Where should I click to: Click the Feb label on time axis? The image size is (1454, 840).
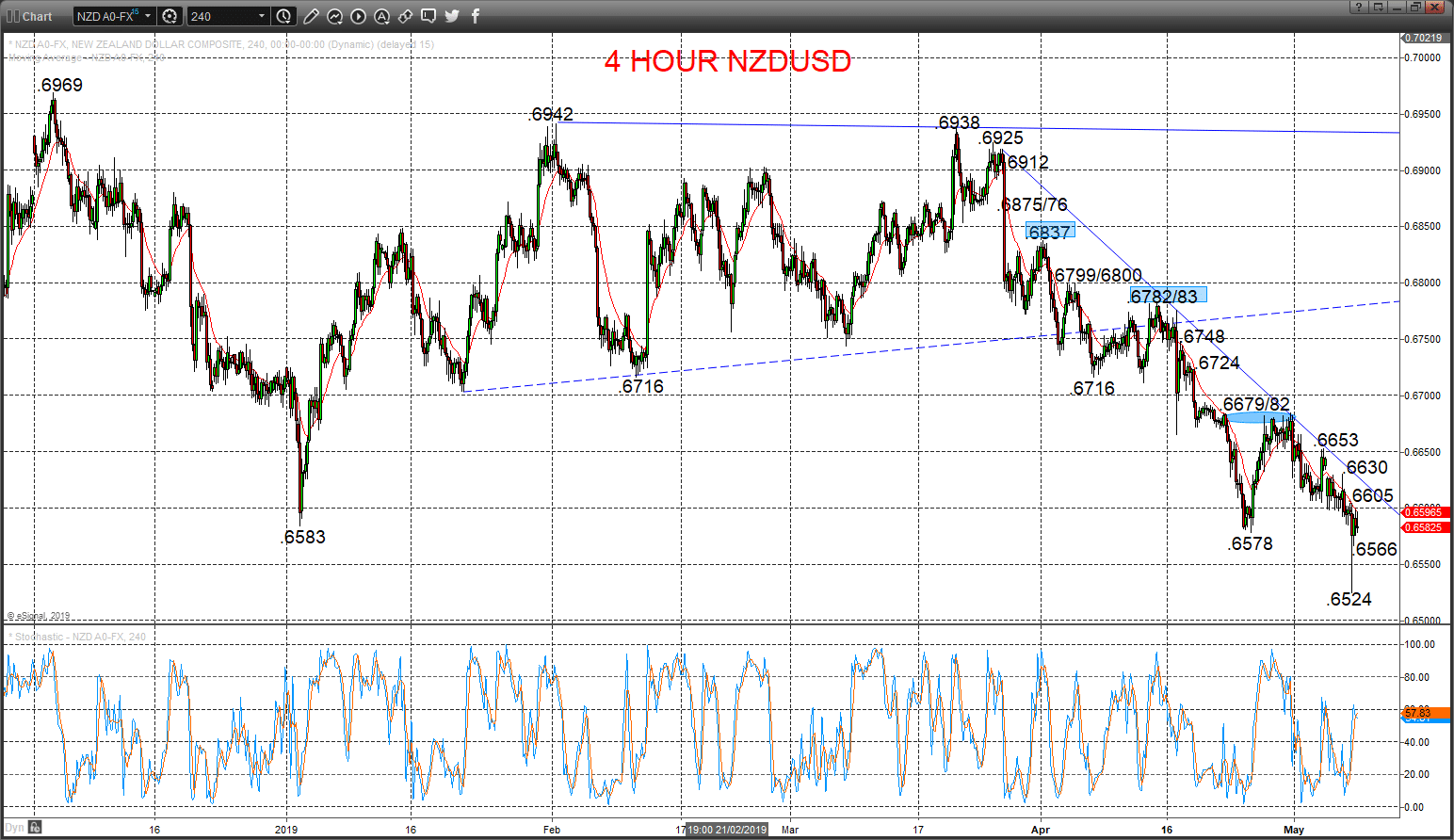[552, 830]
